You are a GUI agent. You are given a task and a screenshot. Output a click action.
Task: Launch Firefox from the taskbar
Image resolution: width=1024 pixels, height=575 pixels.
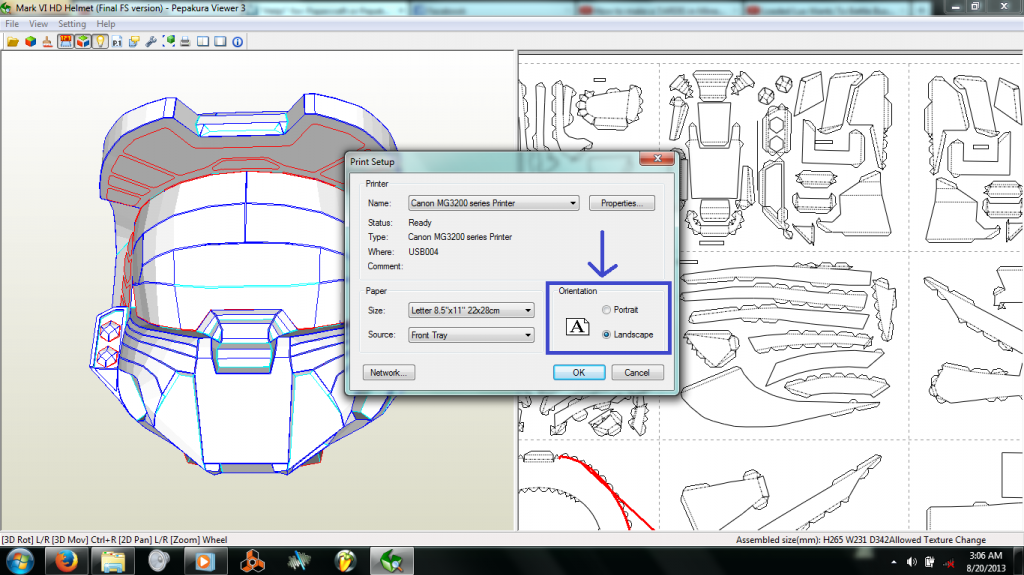(66, 561)
